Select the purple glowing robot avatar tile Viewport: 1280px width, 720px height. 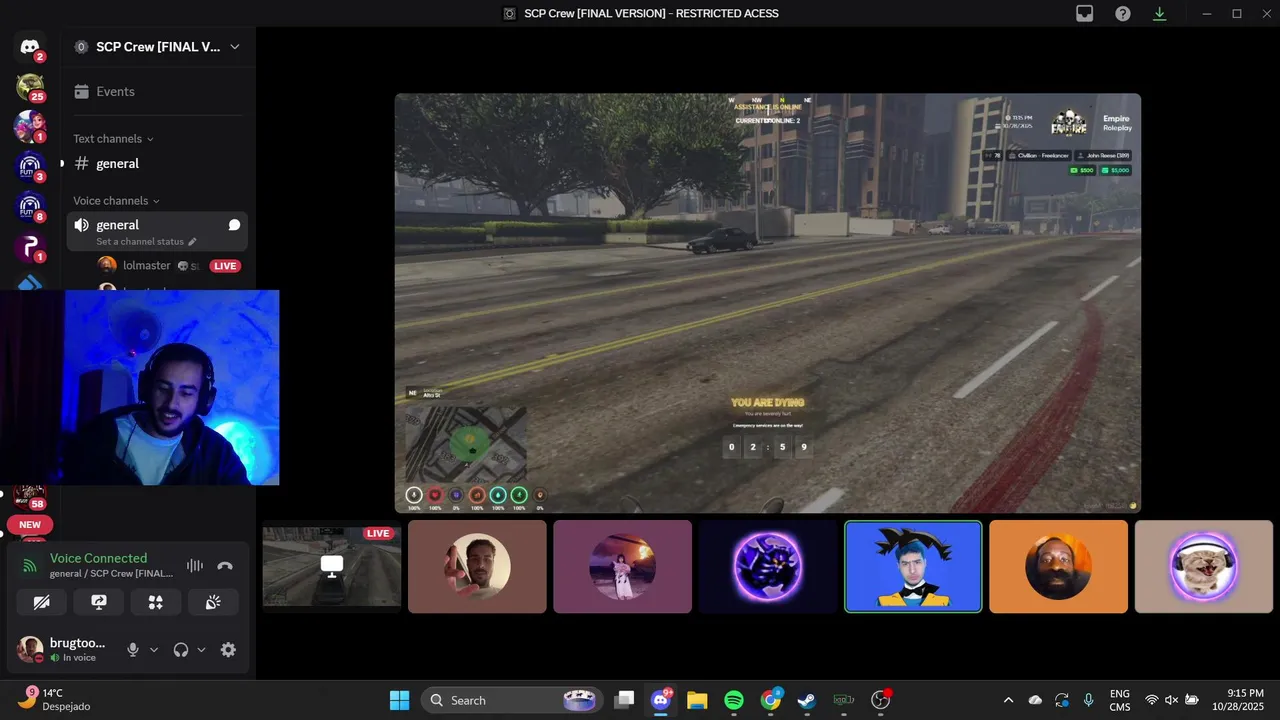coord(768,566)
